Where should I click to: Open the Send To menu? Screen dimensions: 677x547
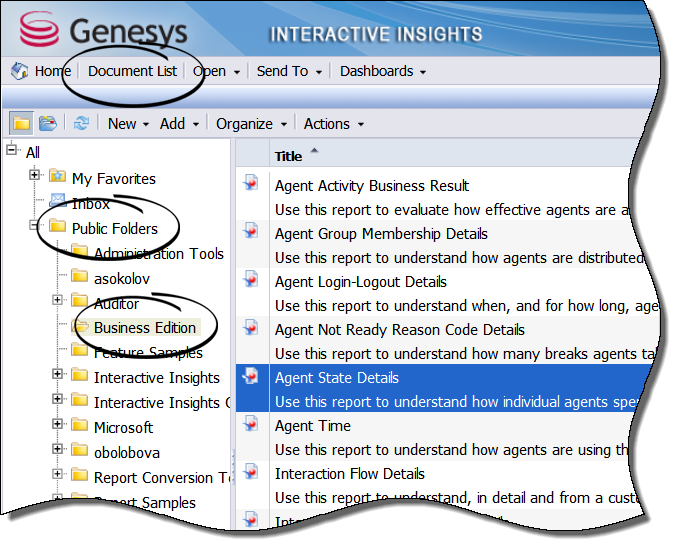(289, 72)
